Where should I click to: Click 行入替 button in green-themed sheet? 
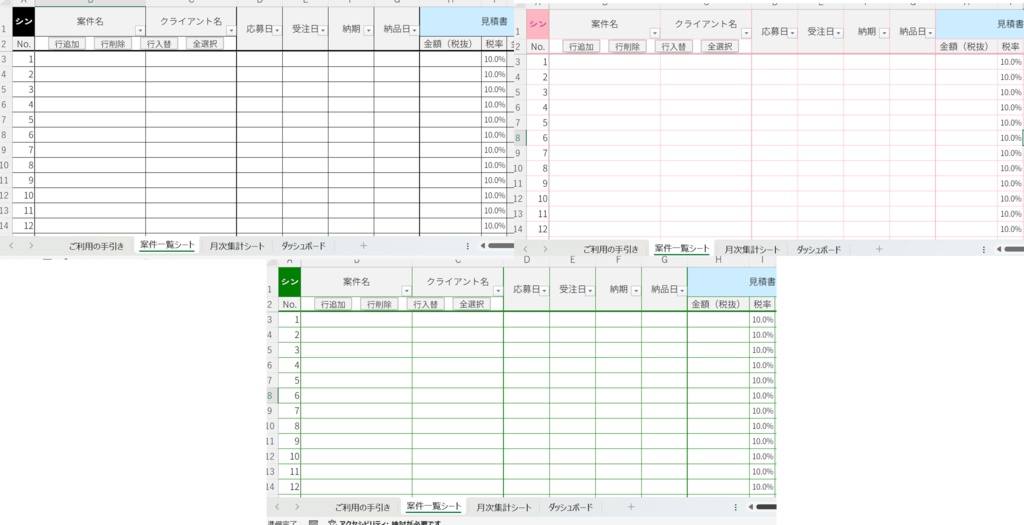pos(425,304)
